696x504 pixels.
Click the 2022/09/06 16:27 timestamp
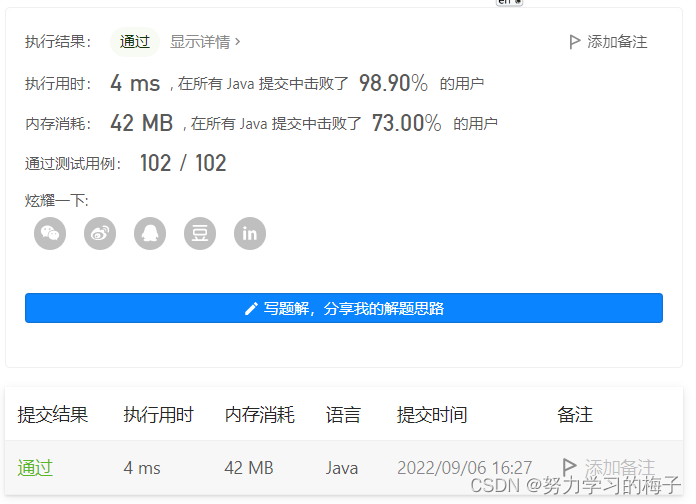point(464,468)
